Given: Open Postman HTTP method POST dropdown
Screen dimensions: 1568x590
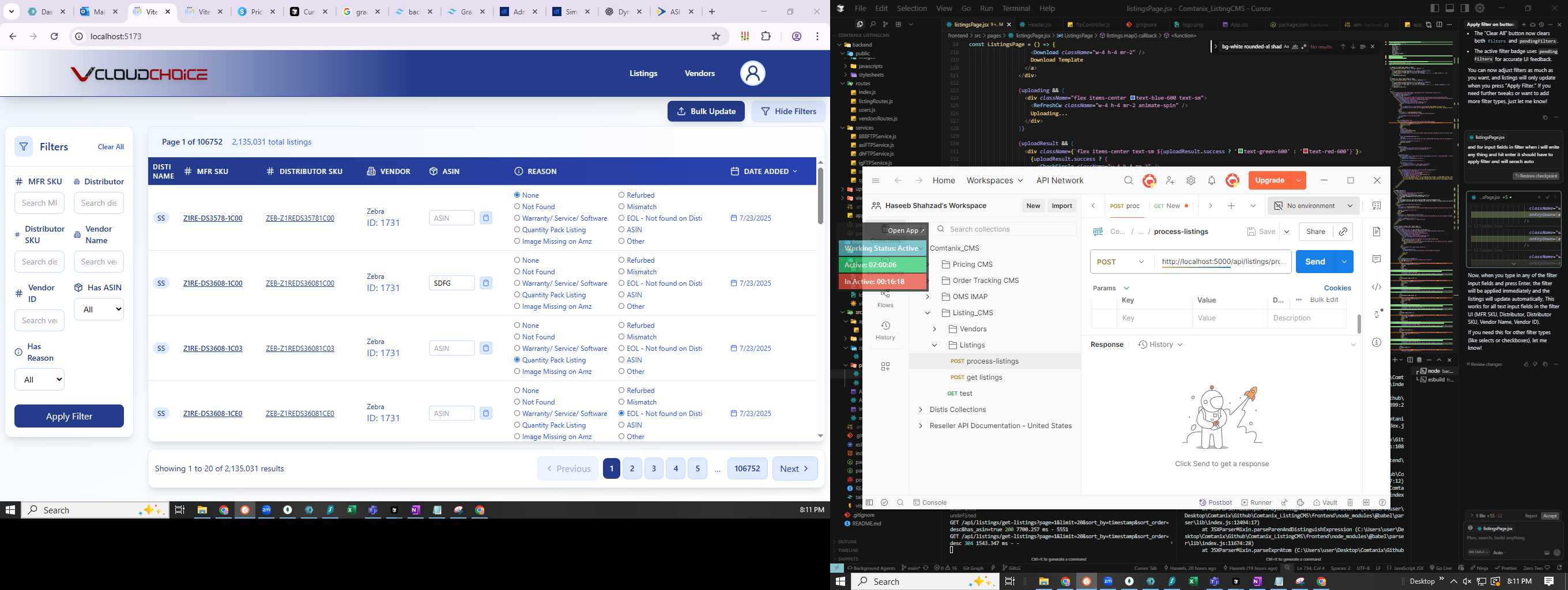Looking at the screenshot, I should [x=1121, y=262].
